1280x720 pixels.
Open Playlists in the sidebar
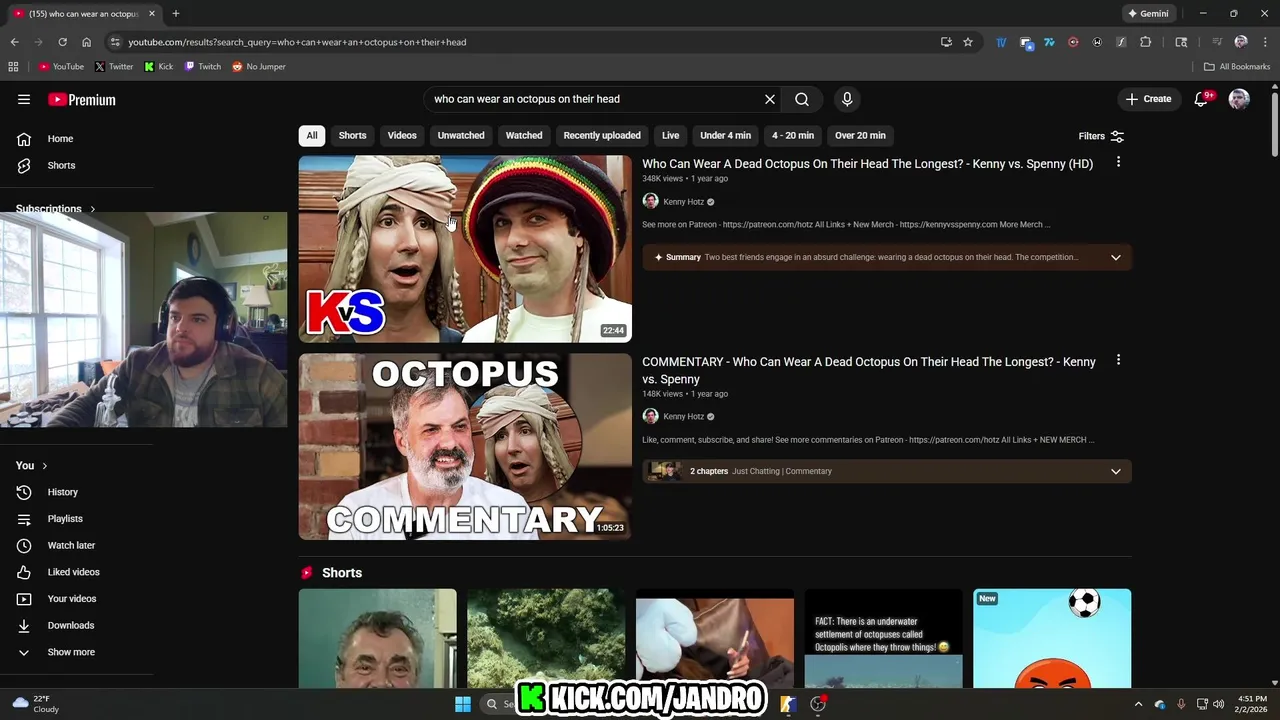pos(65,519)
